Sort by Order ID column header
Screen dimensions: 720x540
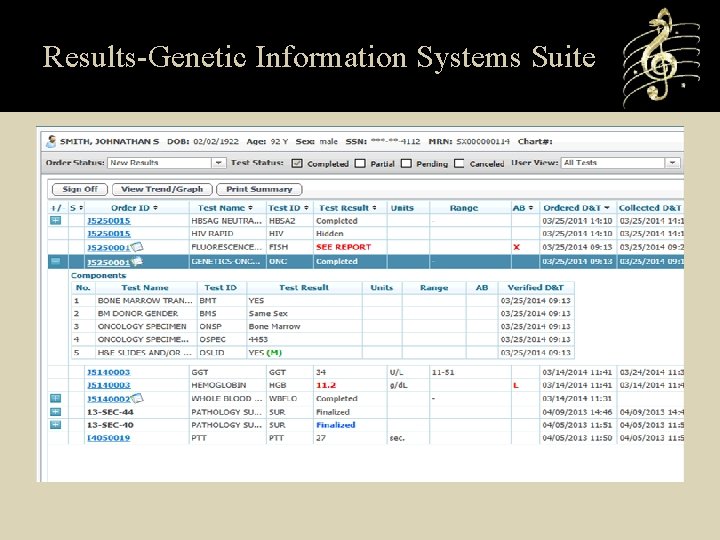[x=134, y=208]
